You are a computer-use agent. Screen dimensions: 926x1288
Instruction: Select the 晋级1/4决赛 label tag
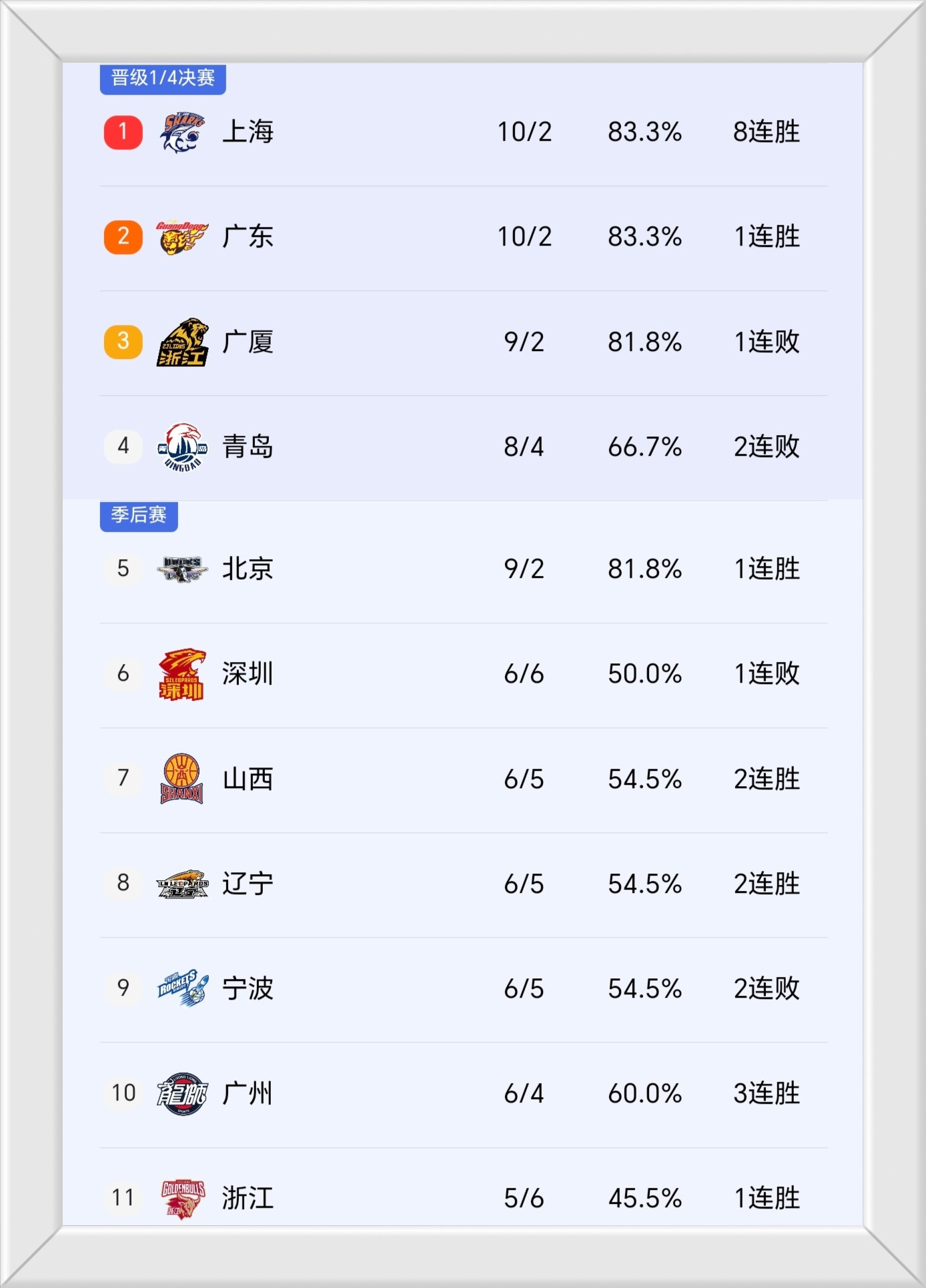point(163,78)
